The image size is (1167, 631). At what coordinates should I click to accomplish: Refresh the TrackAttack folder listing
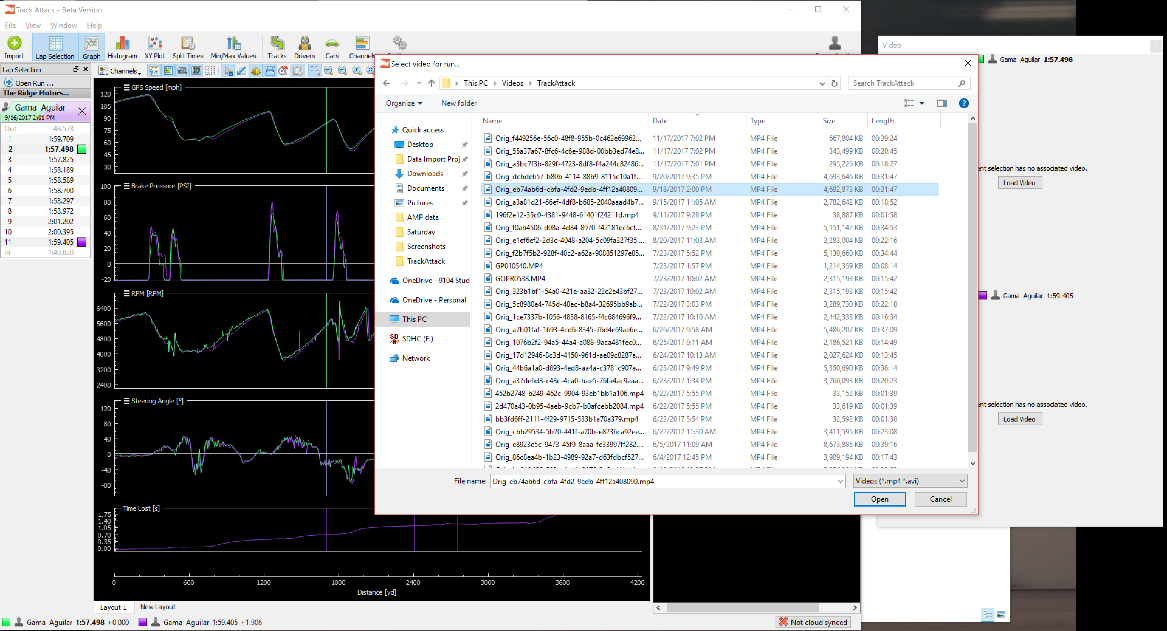click(834, 83)
